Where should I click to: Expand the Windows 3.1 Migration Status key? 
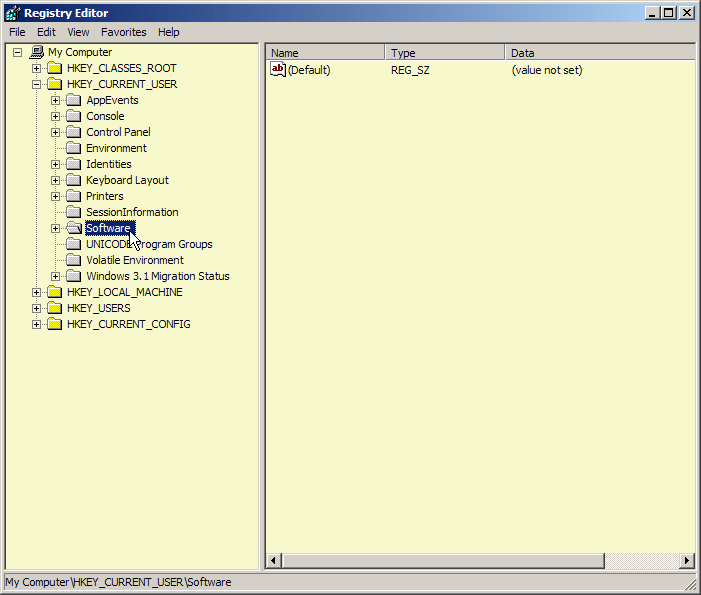[x=55, y=276]
